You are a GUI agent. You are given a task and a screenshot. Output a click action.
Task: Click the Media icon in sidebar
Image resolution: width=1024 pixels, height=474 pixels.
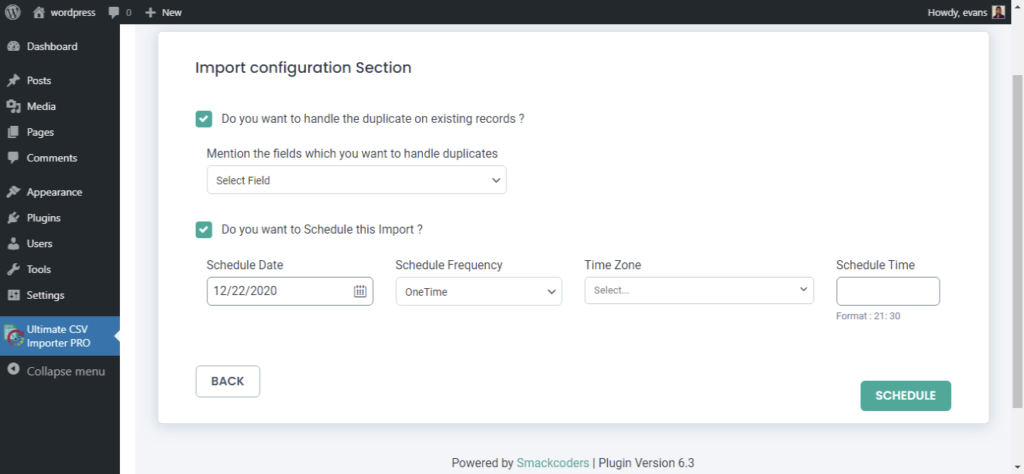13,106
